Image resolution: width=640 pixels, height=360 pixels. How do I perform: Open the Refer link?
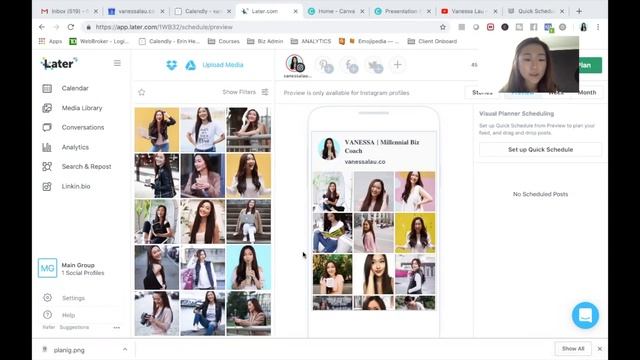point(49,327)
